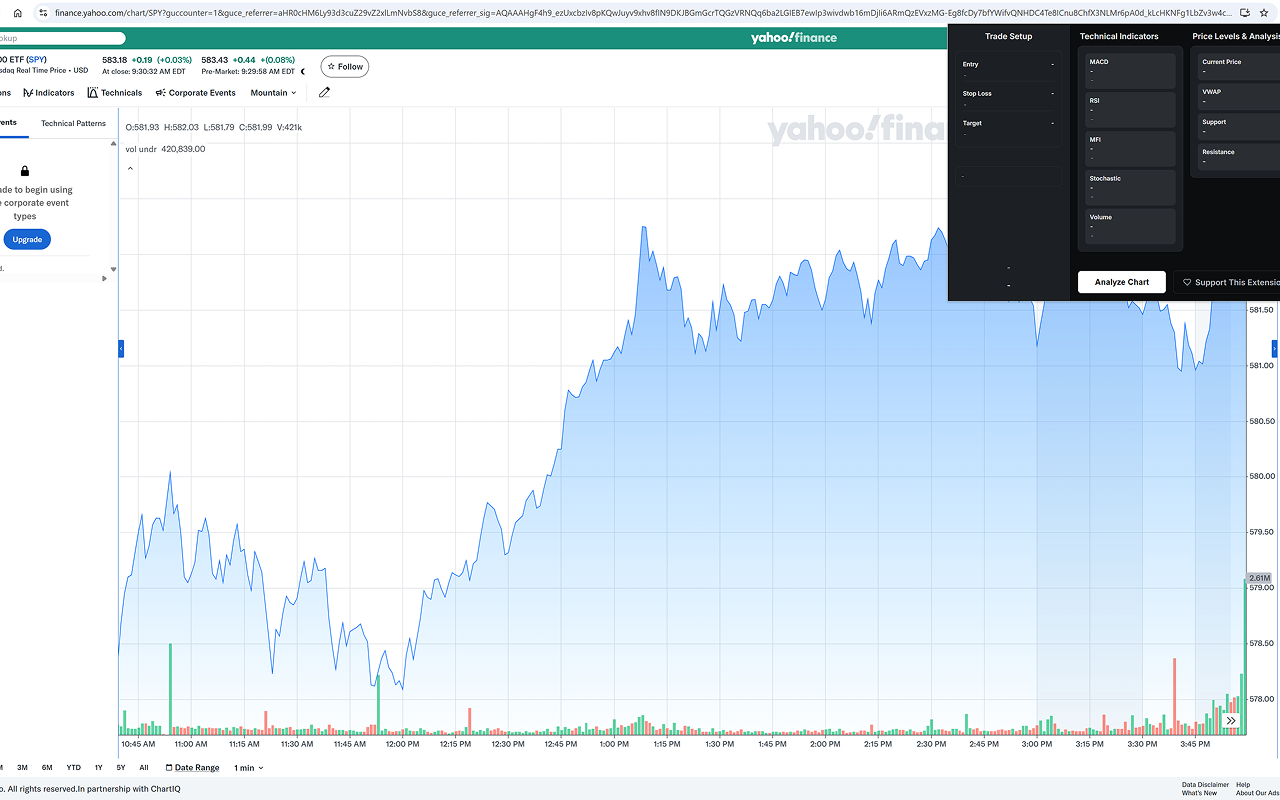The image size is (1280, 800).
Task: Open Data Disclaimer footer link
Action: (1205, 785)
